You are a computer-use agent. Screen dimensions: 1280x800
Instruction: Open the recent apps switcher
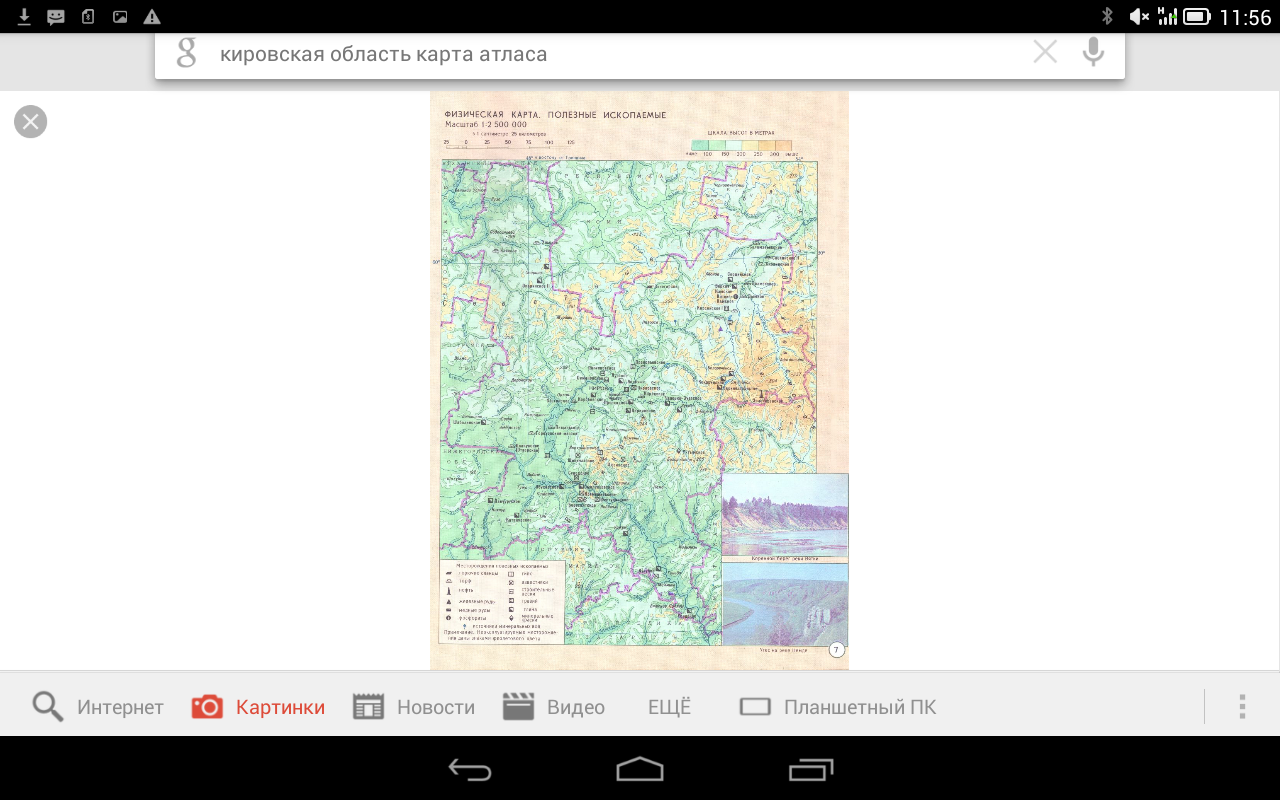coord(810,769)
